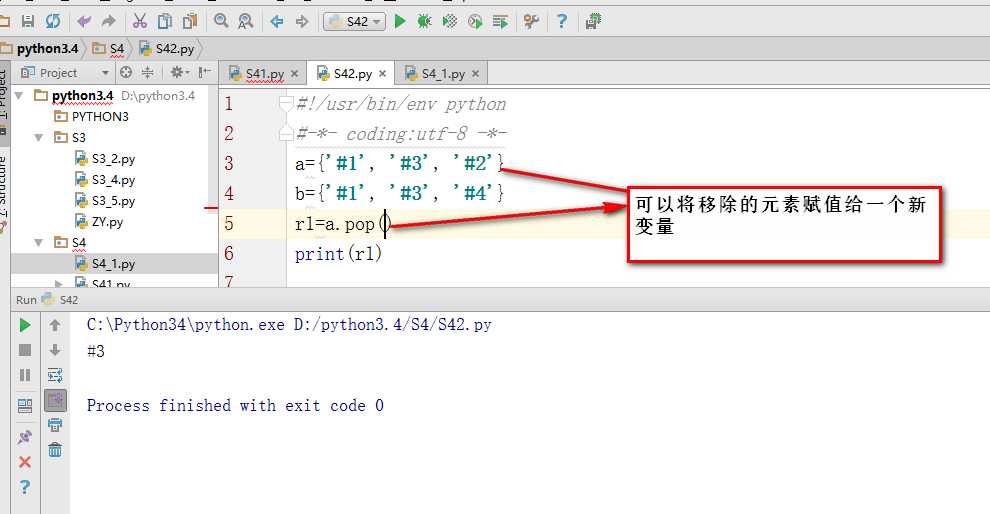Click the Synchronize icon in the toolbar

[53, 21]
